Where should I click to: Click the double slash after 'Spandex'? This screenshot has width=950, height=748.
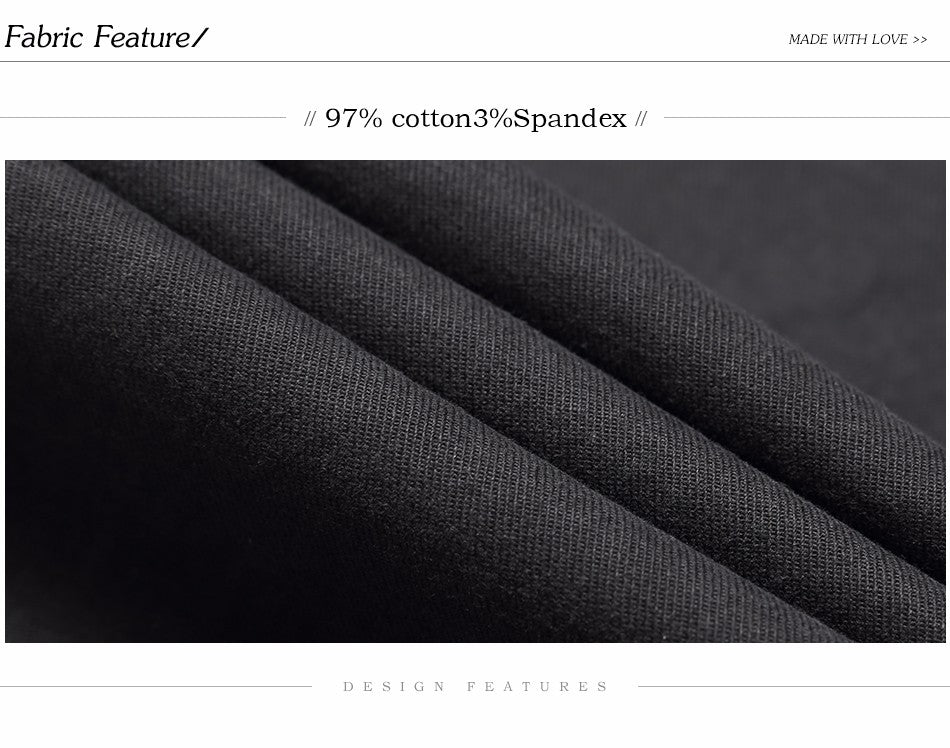click(641, 119)
